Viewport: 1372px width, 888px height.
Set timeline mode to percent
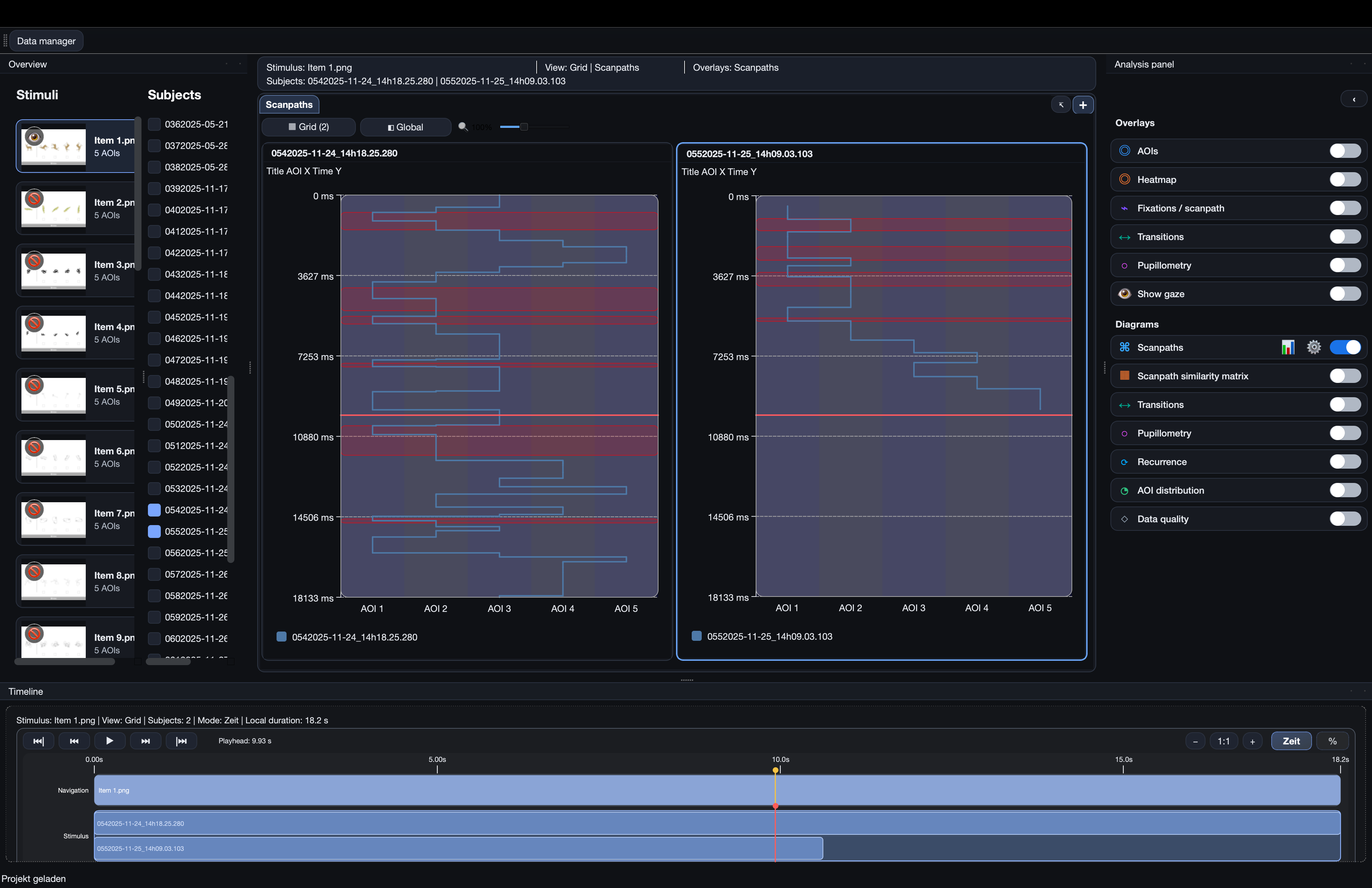[x=1332, y=741]
